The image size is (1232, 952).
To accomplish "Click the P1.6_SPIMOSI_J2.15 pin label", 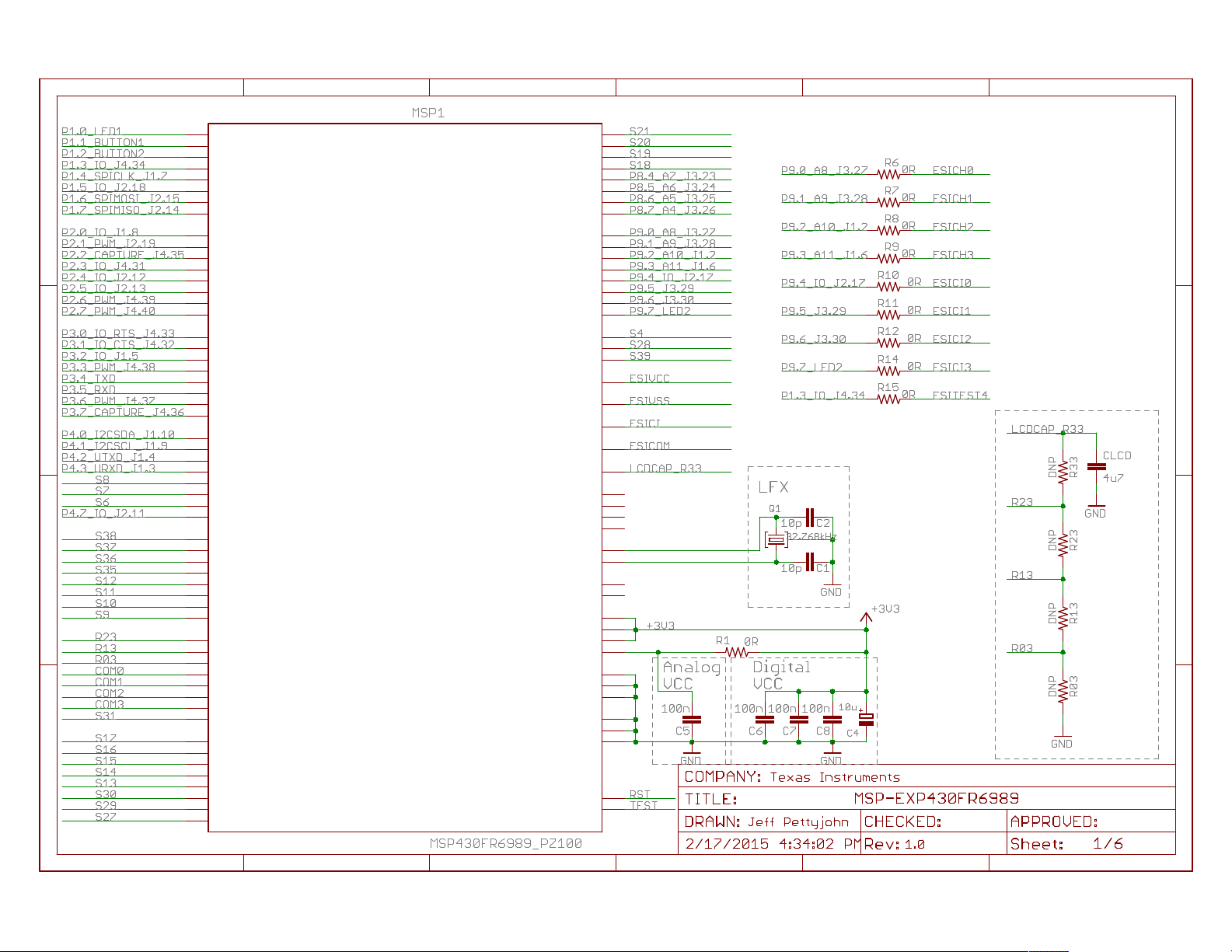I will click(x=120, y=198).
